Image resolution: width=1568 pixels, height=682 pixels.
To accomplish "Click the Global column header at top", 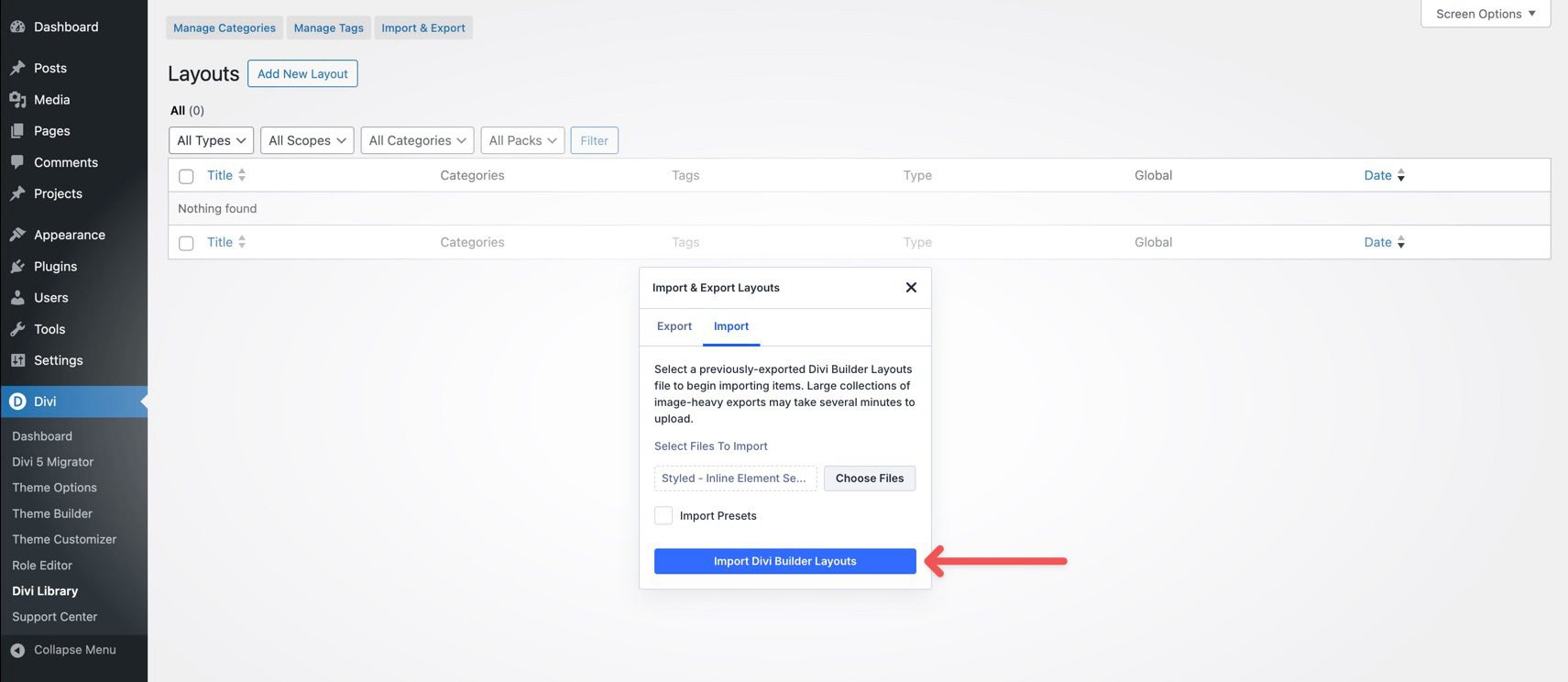I will [1153, 175].
